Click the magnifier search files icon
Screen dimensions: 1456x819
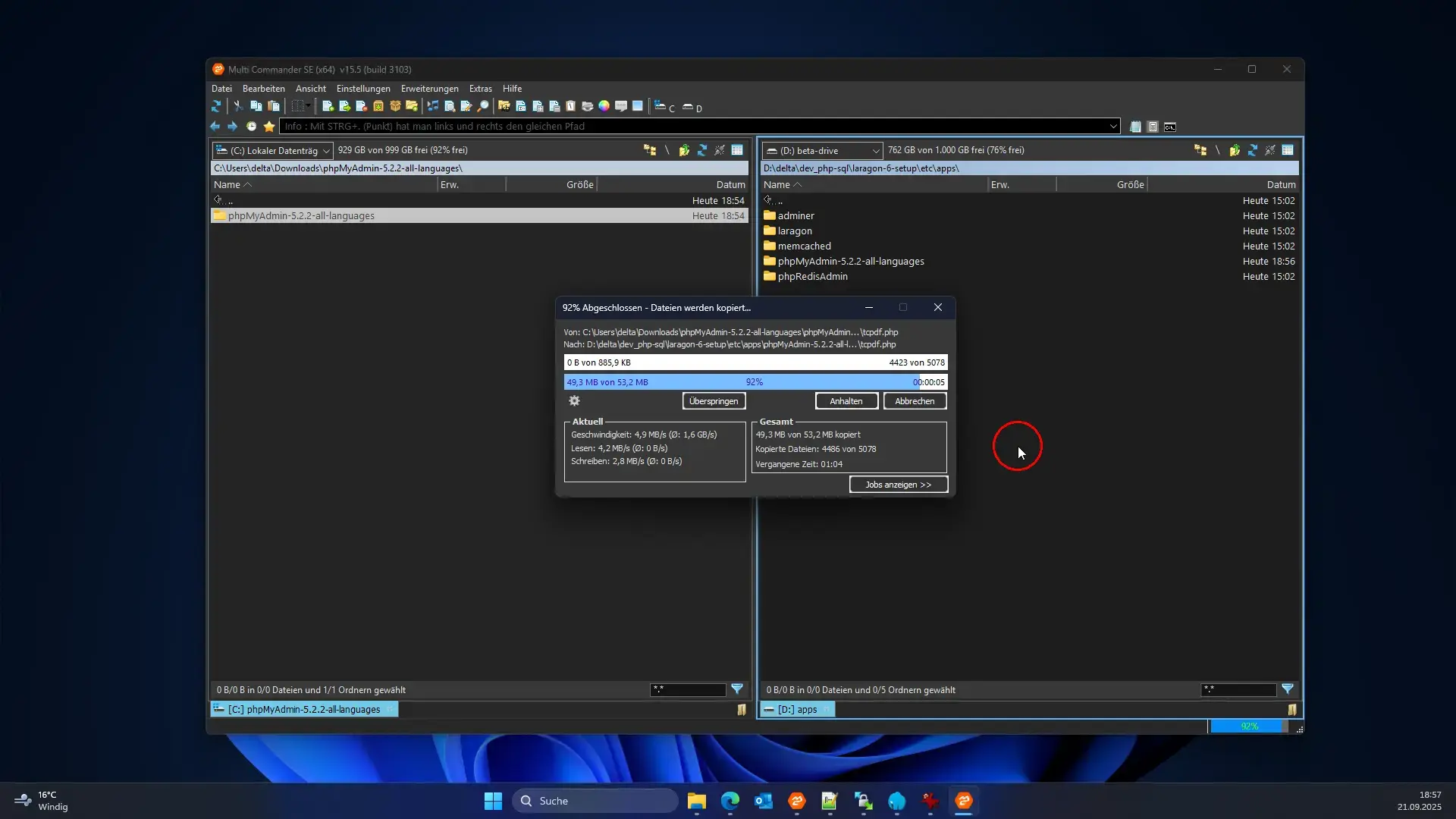tap(483, 107)
